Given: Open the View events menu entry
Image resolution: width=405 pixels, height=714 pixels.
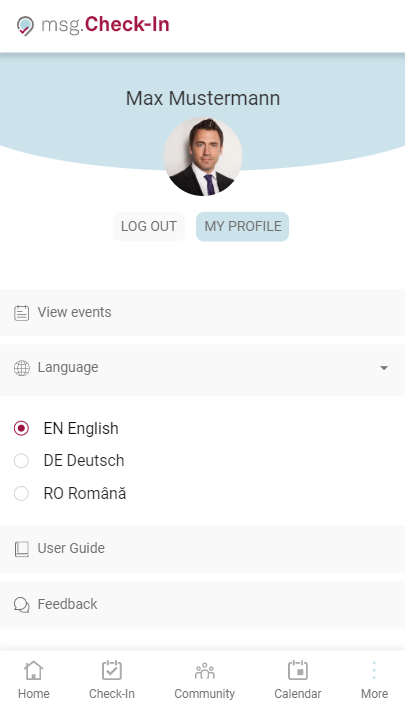Looking at the screenshot, I should point(202,312).
